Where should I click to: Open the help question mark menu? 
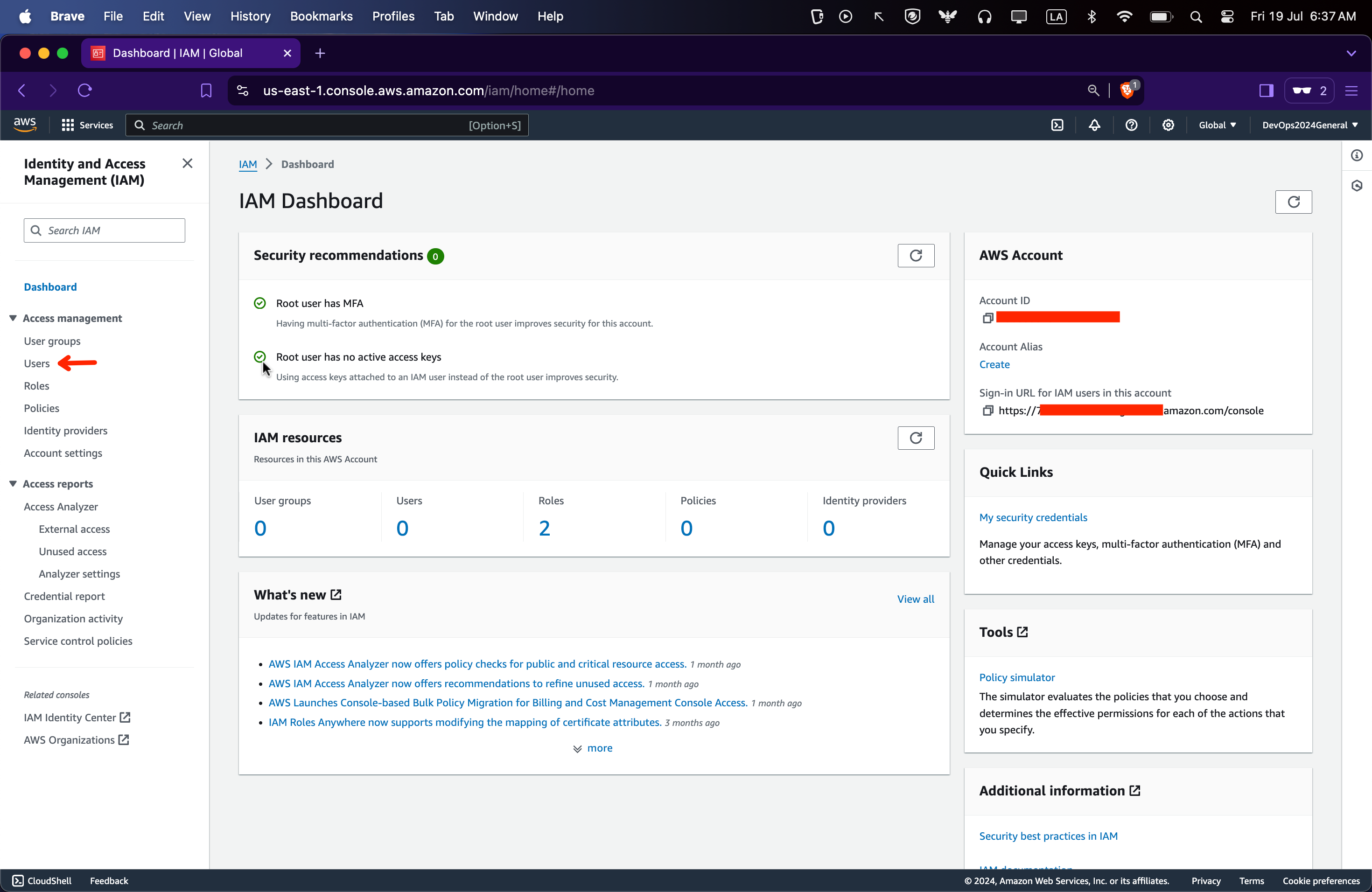click(x=1131, y=125)
